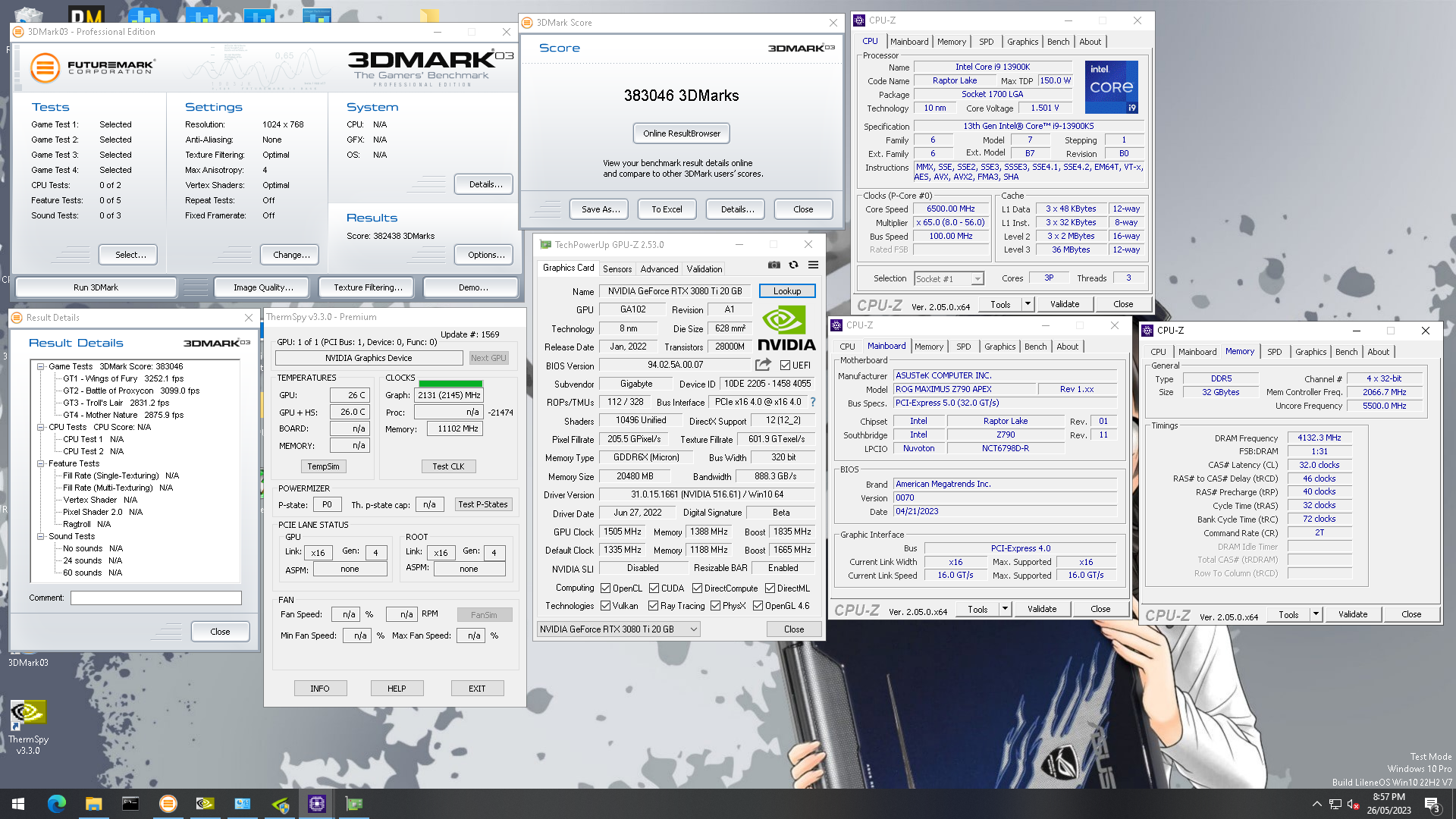Click the To Excel button

[667, 209]
